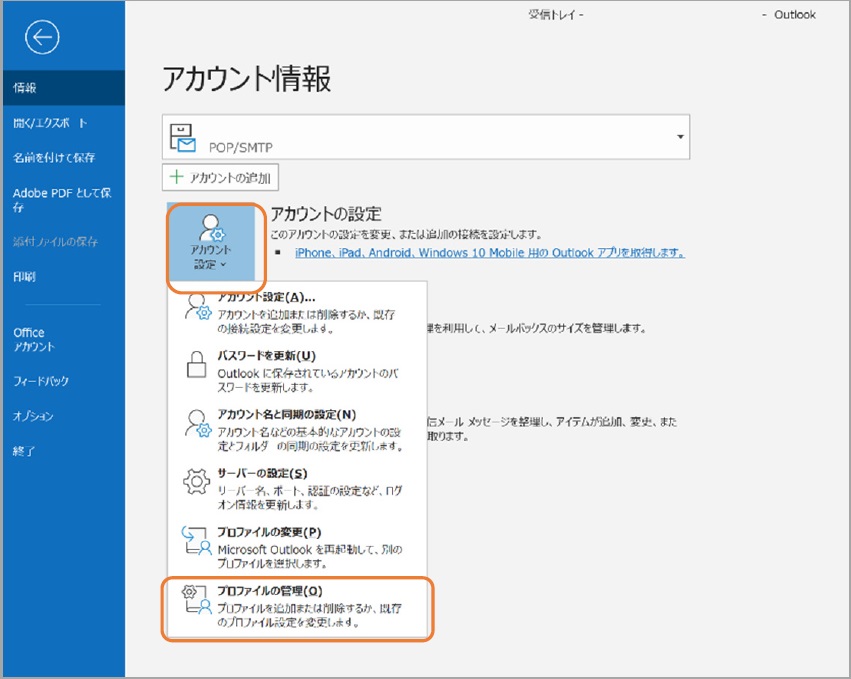Open Office アカウント in the sidebar
851x679 pixels.
(x=64, y=339)
